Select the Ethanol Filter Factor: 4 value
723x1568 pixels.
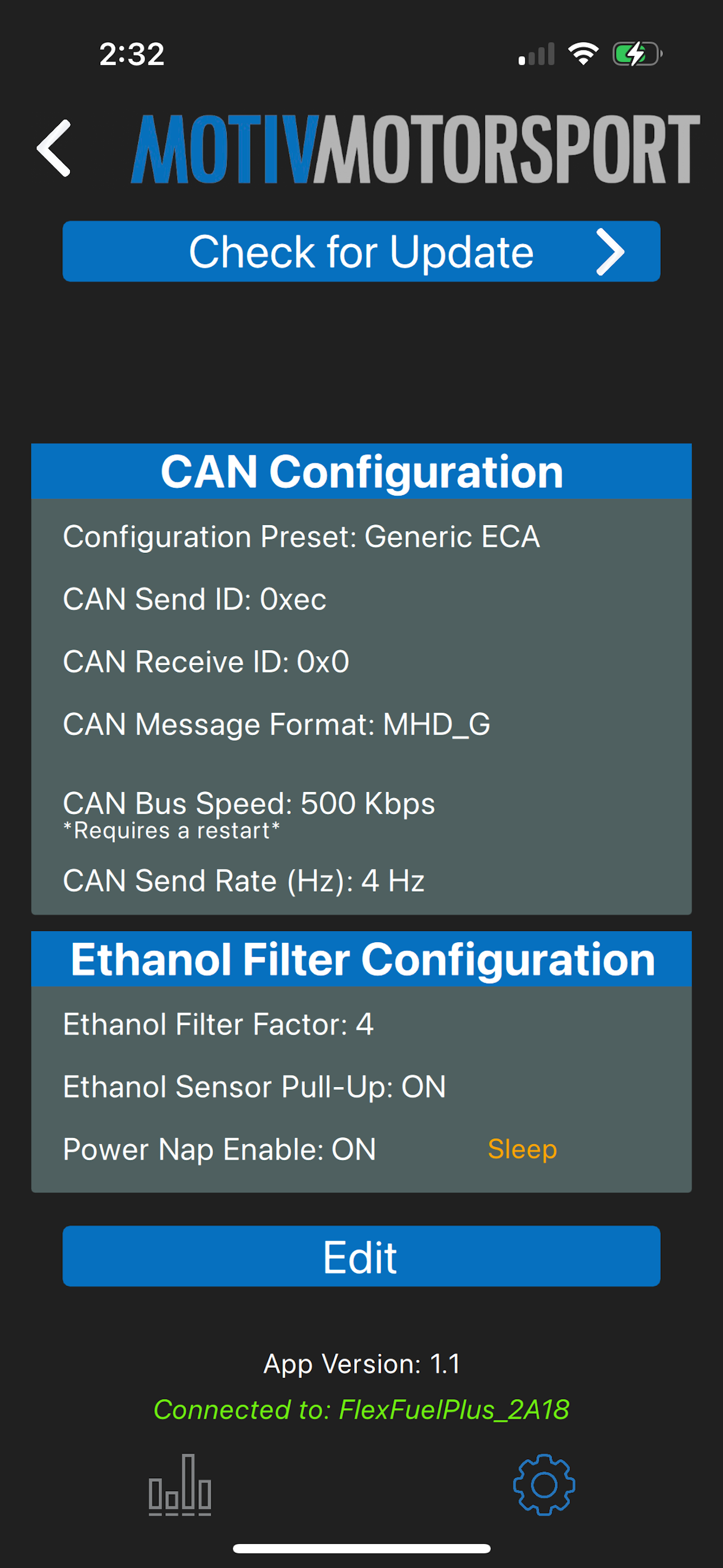(x=219, y=1025)
